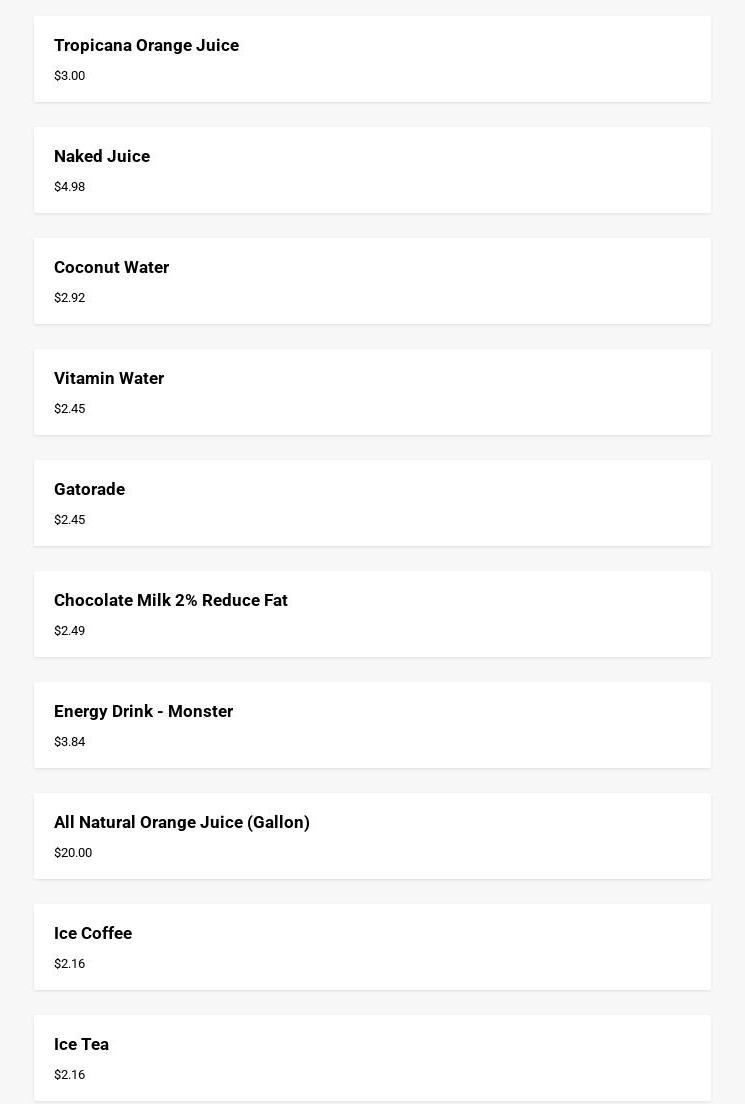Image resolution: width=745 pixels, height=1104 pixels.
Task: Pick the Gatorade drink item
Action: [372, 503]
